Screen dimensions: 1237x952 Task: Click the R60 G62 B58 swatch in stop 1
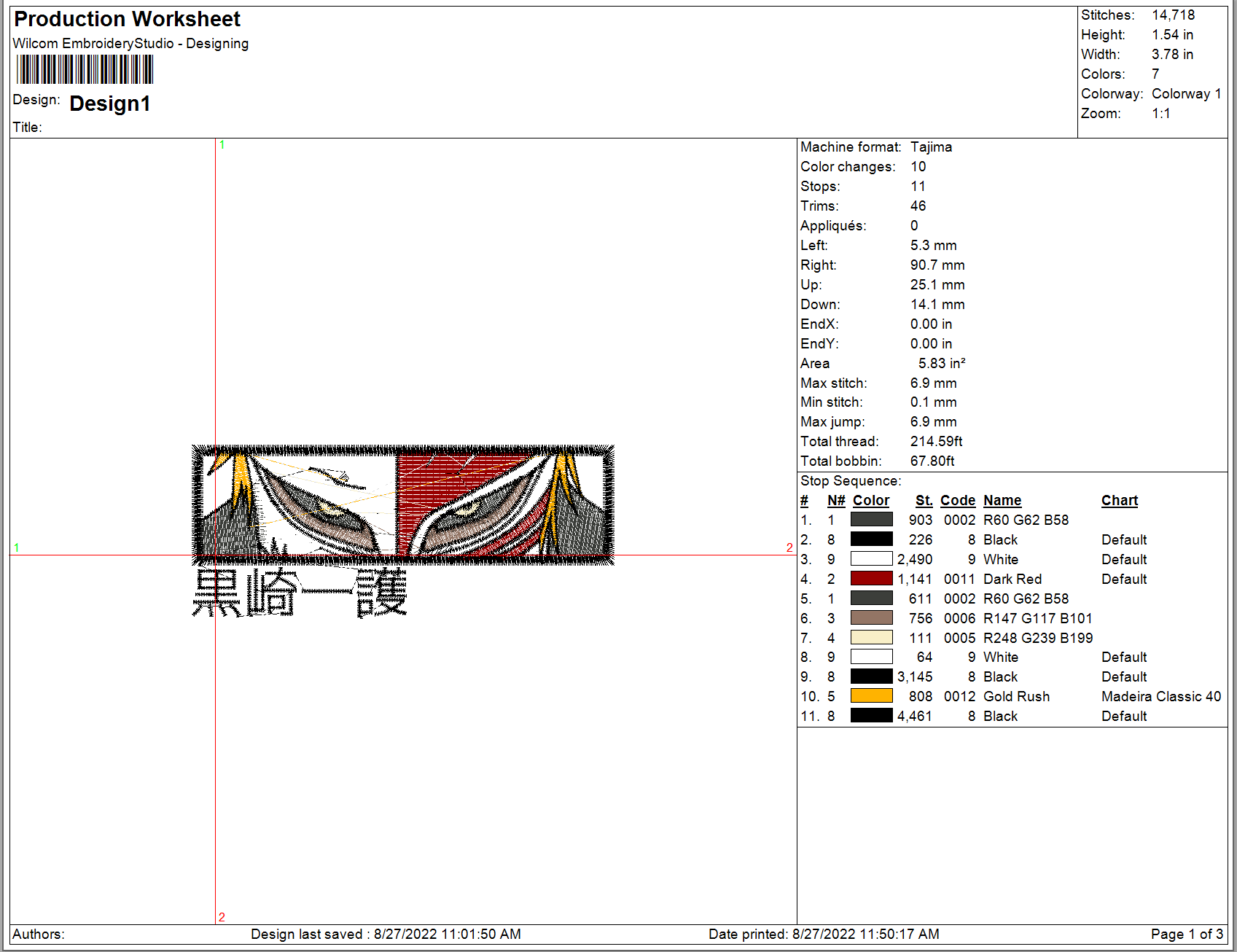[x=871, y=519]
